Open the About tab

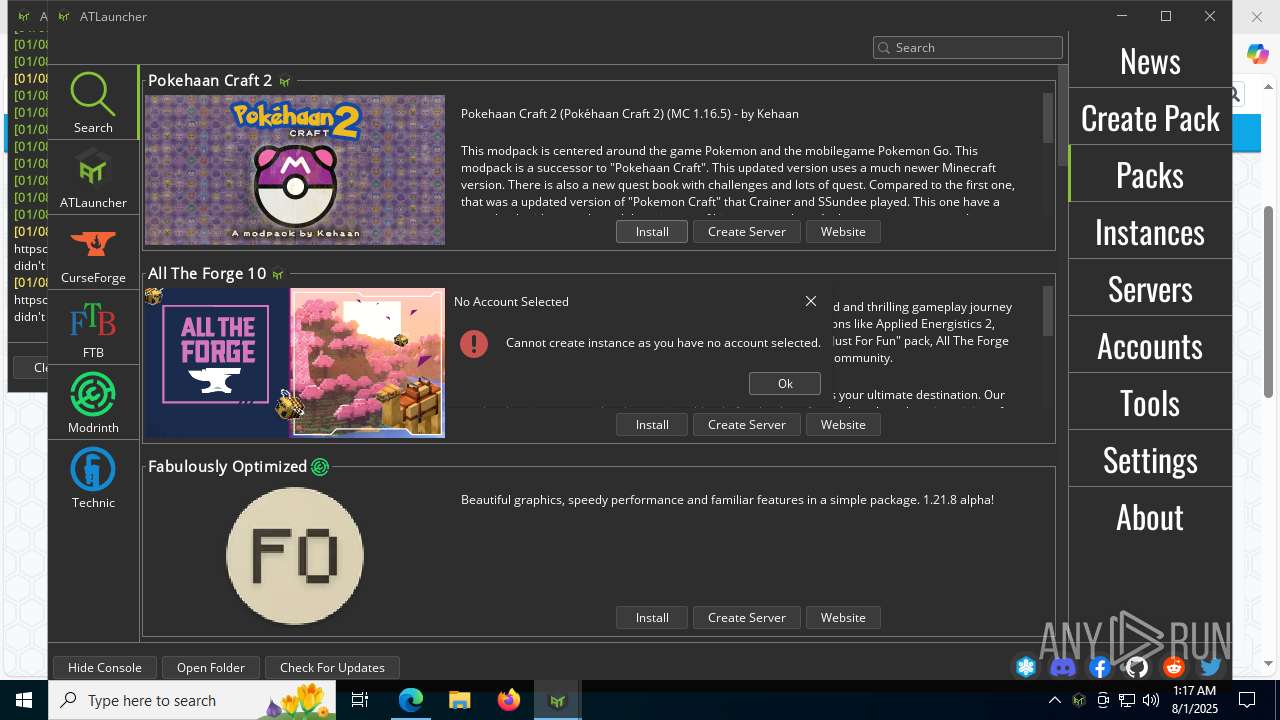[1150, 517]
